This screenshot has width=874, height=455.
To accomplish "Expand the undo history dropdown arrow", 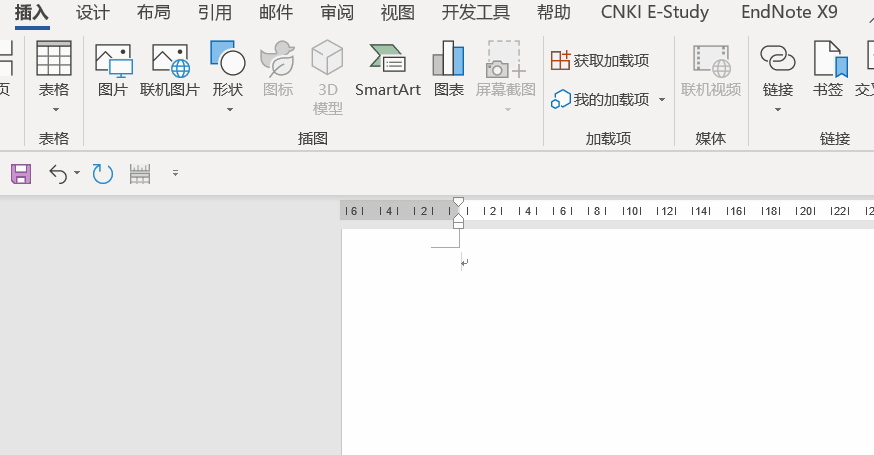I will coord(77,173).
